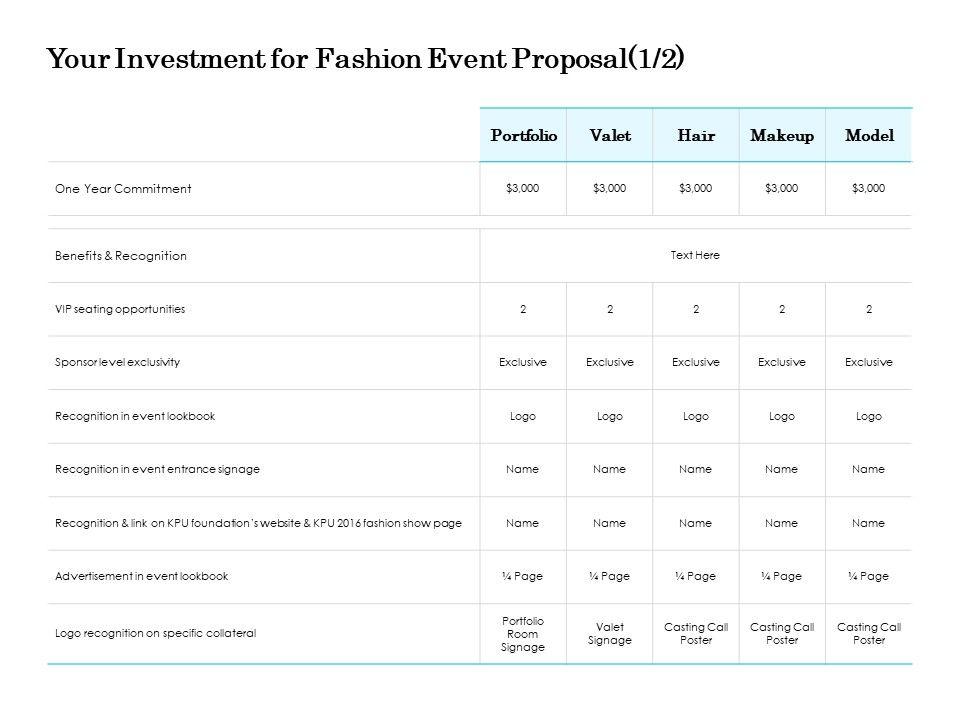
Task: Click the Hair column header
Action: (x=696, y=135)
